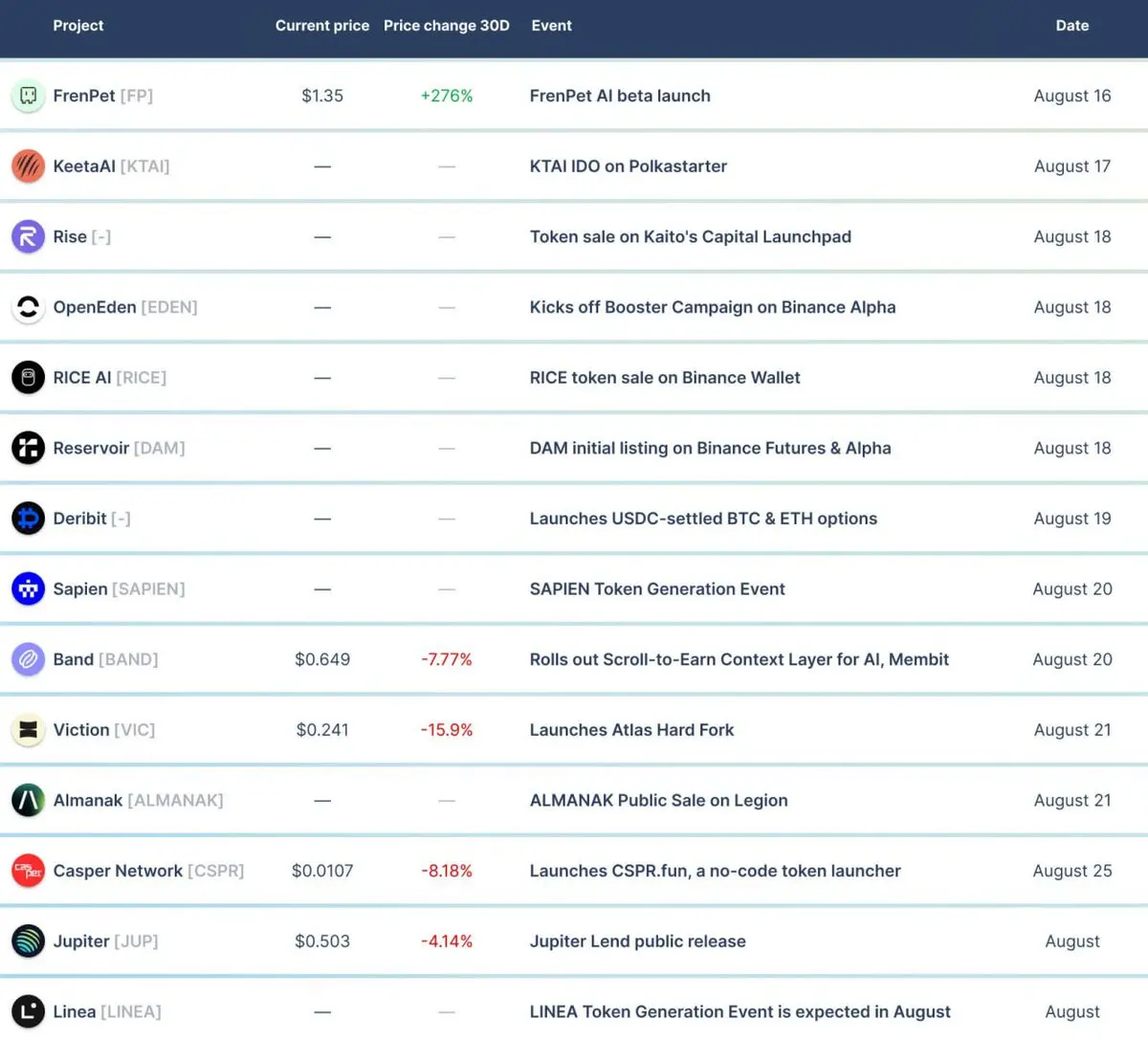Viewport: 1148px width, 1041px height.
Task: Click SAPIEN Token Generation Event text
Action: [657, 589]
